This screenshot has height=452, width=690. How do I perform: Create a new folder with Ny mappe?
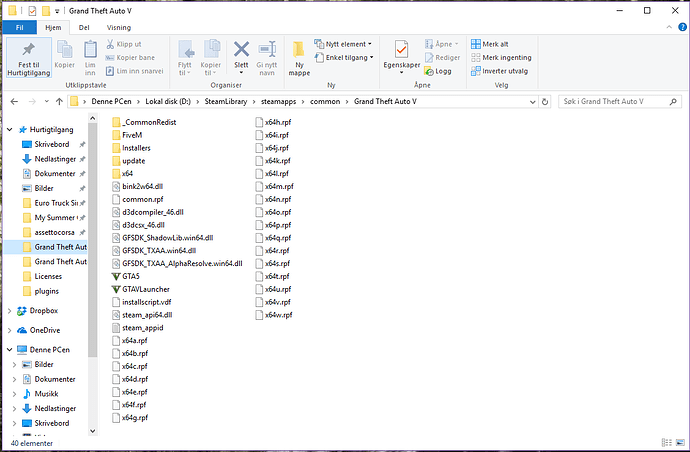pos(299,58)
